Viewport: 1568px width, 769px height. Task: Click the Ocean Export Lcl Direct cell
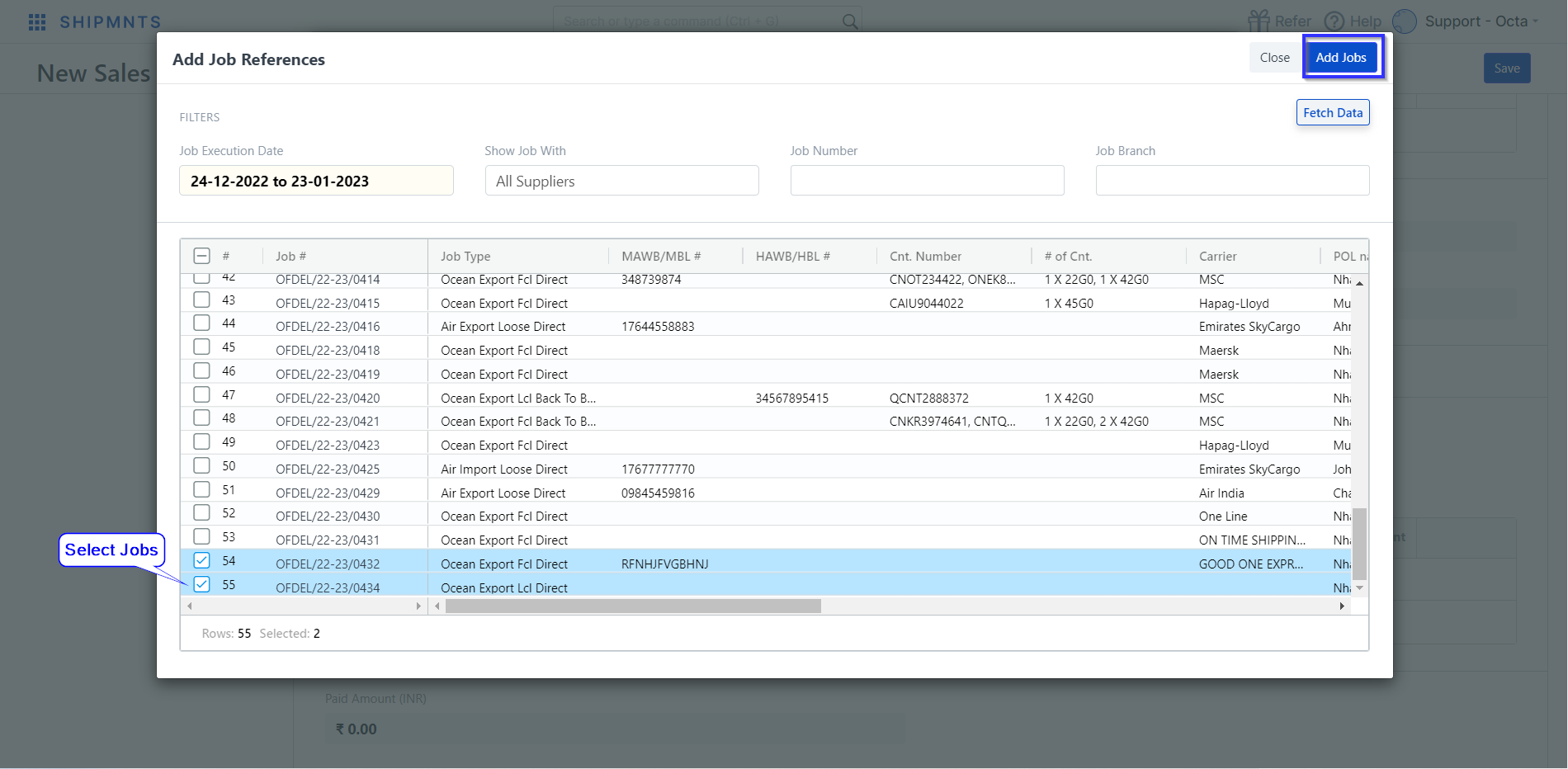pos(504,588)
